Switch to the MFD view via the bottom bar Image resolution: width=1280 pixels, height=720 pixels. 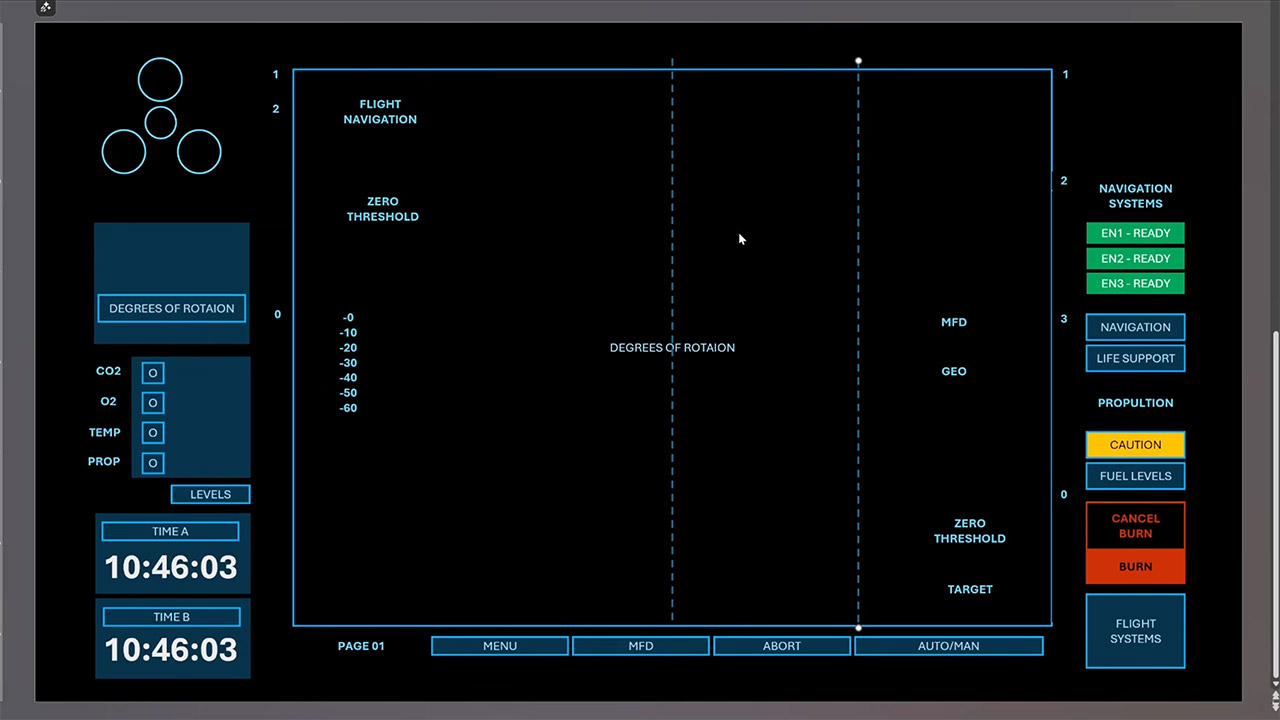[x=640, y=645]
